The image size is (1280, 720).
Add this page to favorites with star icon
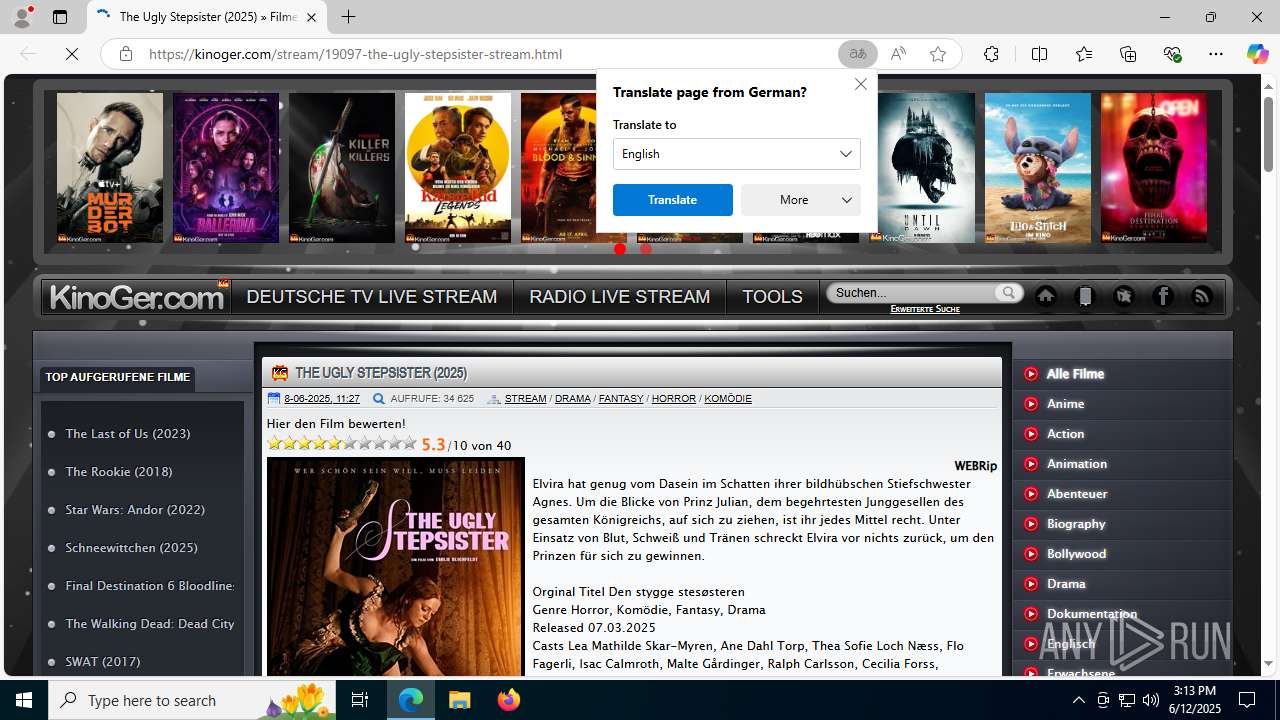938,54
